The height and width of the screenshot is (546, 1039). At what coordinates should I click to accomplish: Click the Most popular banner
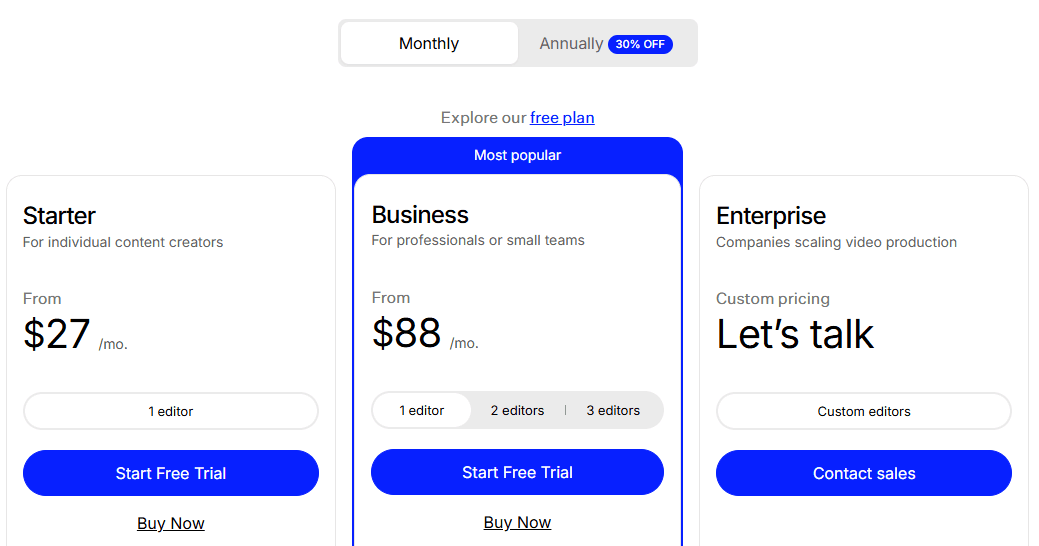coord(517,155)
